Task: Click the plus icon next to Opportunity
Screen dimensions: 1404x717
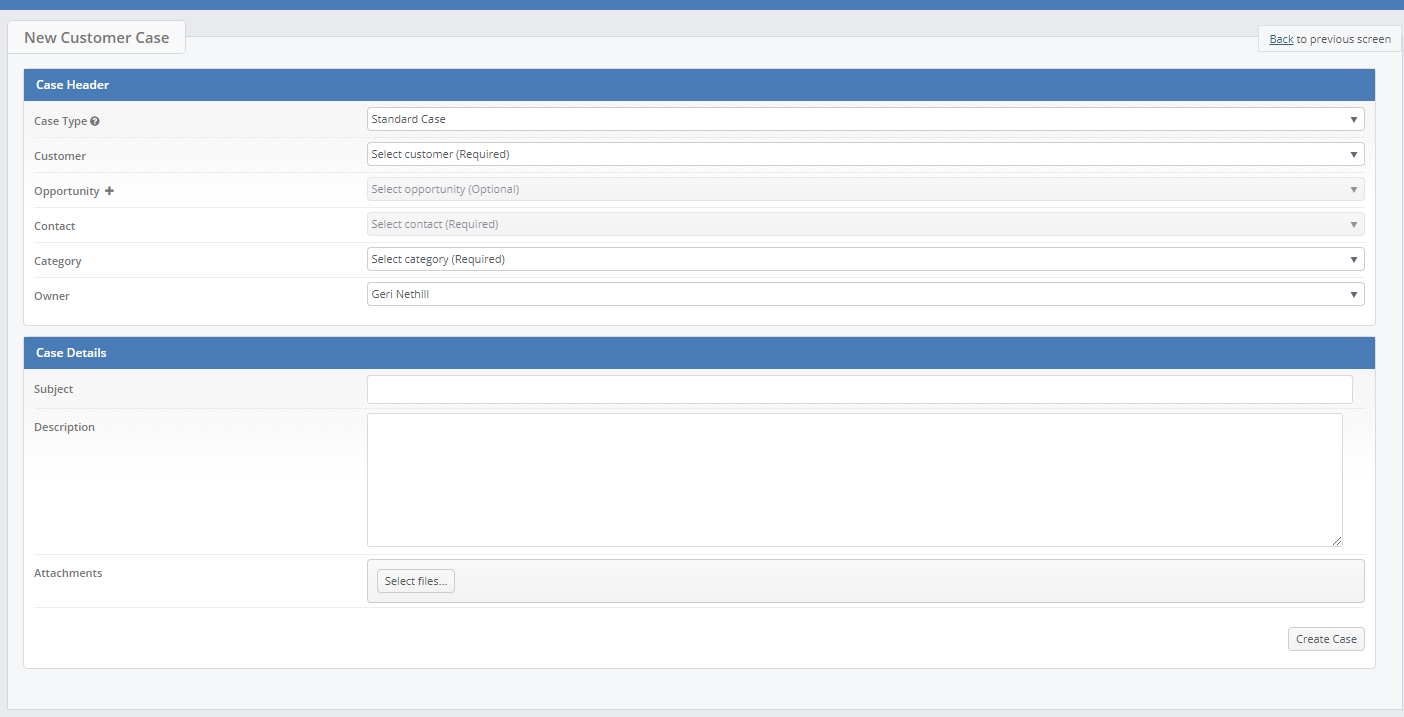Action: 109,190
